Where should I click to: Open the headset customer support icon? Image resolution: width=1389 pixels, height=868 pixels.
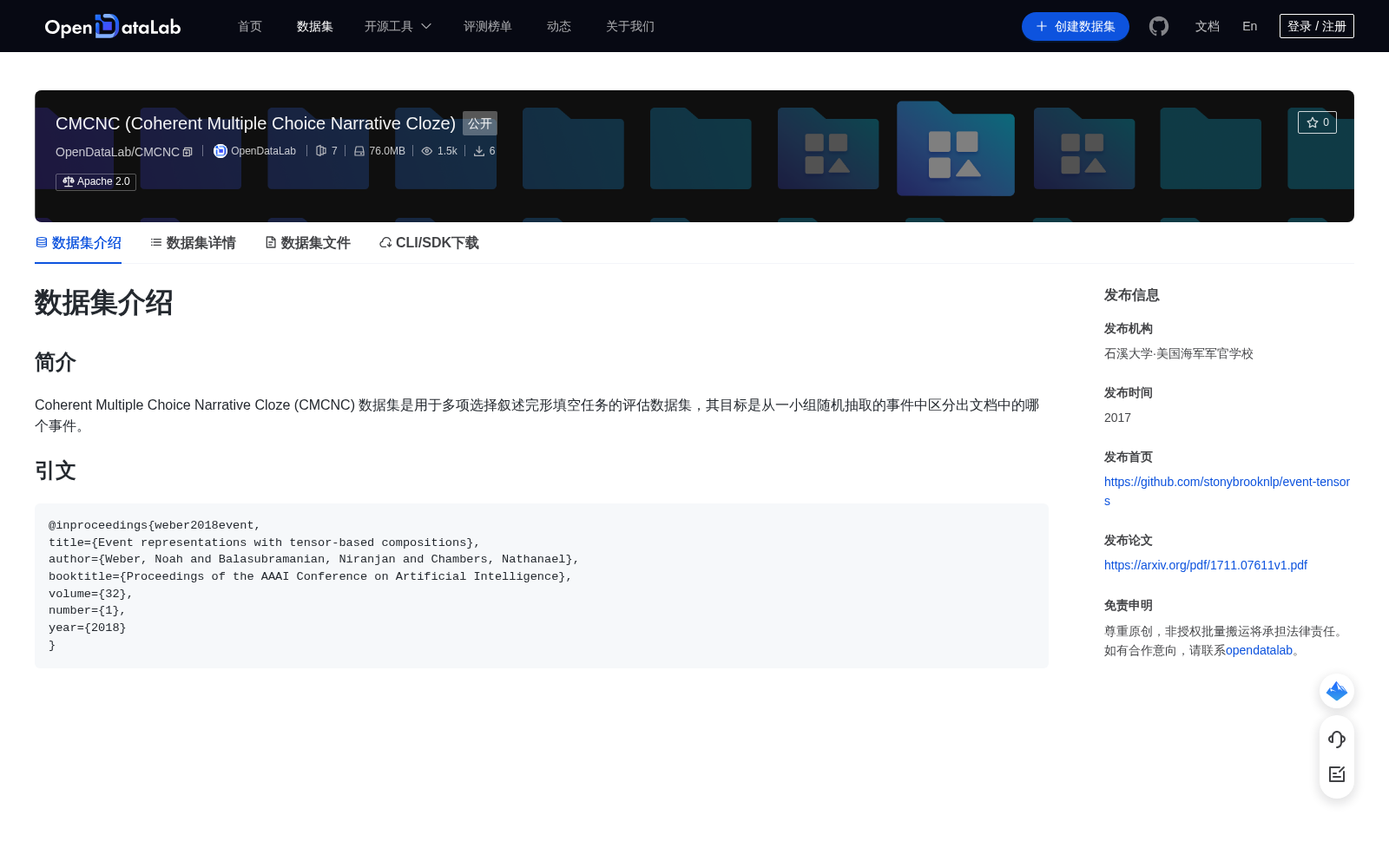click(x=1337, y=740)
